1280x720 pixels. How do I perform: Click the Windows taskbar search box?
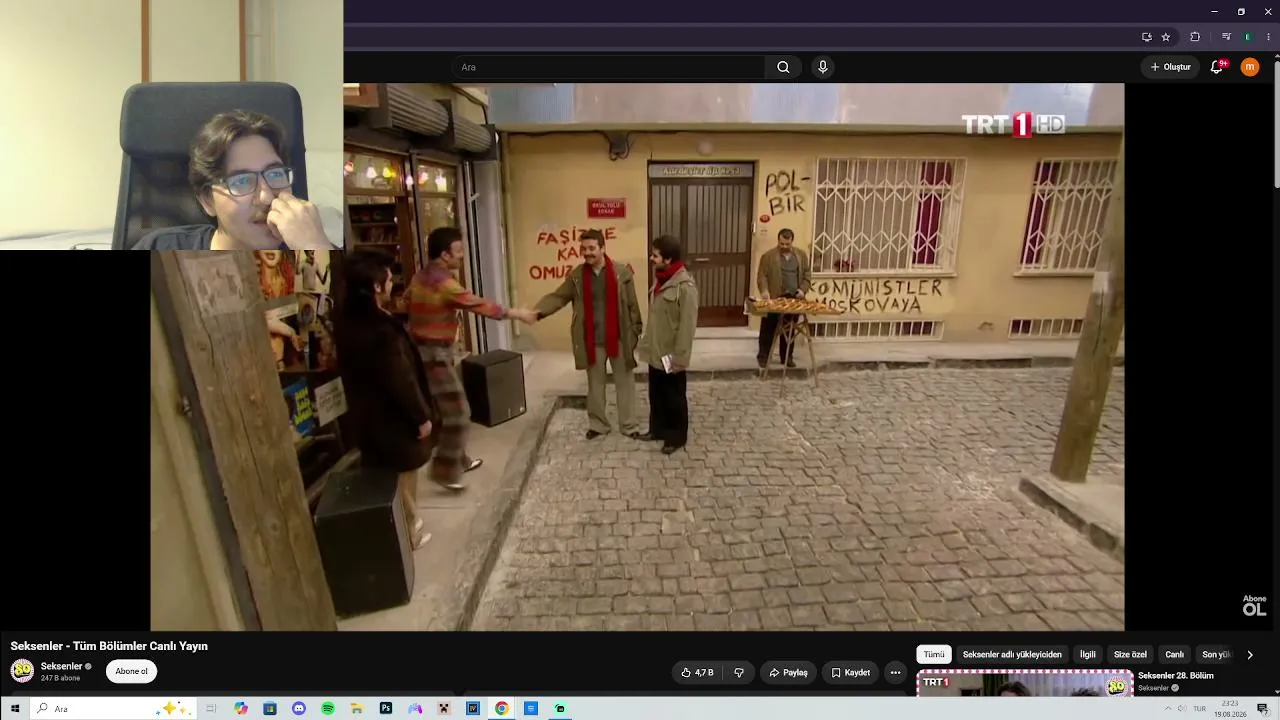tap(112, 709)
